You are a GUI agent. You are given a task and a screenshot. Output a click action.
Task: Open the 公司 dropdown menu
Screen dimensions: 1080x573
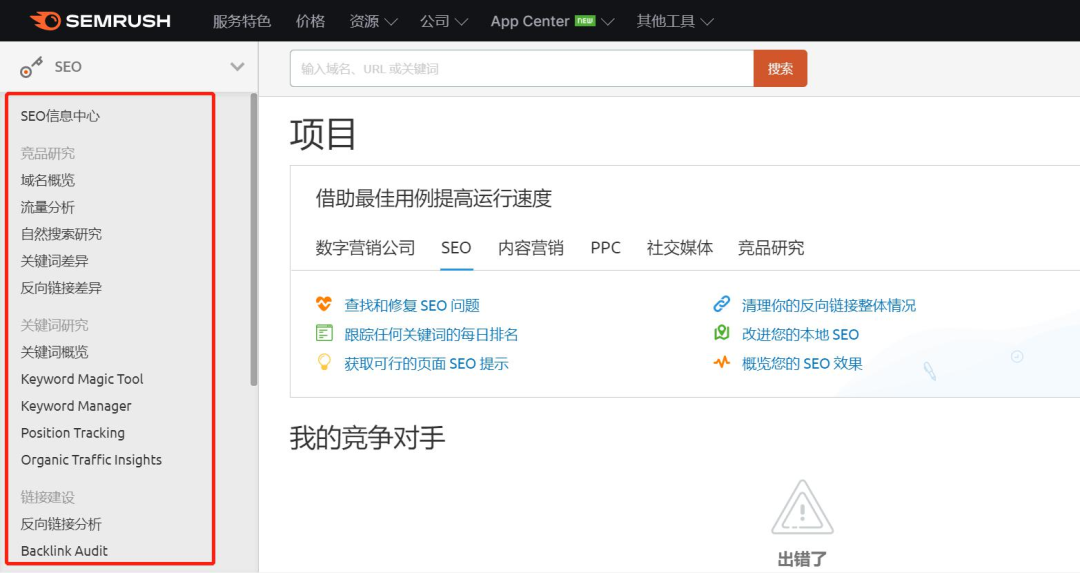pos(444,21)
